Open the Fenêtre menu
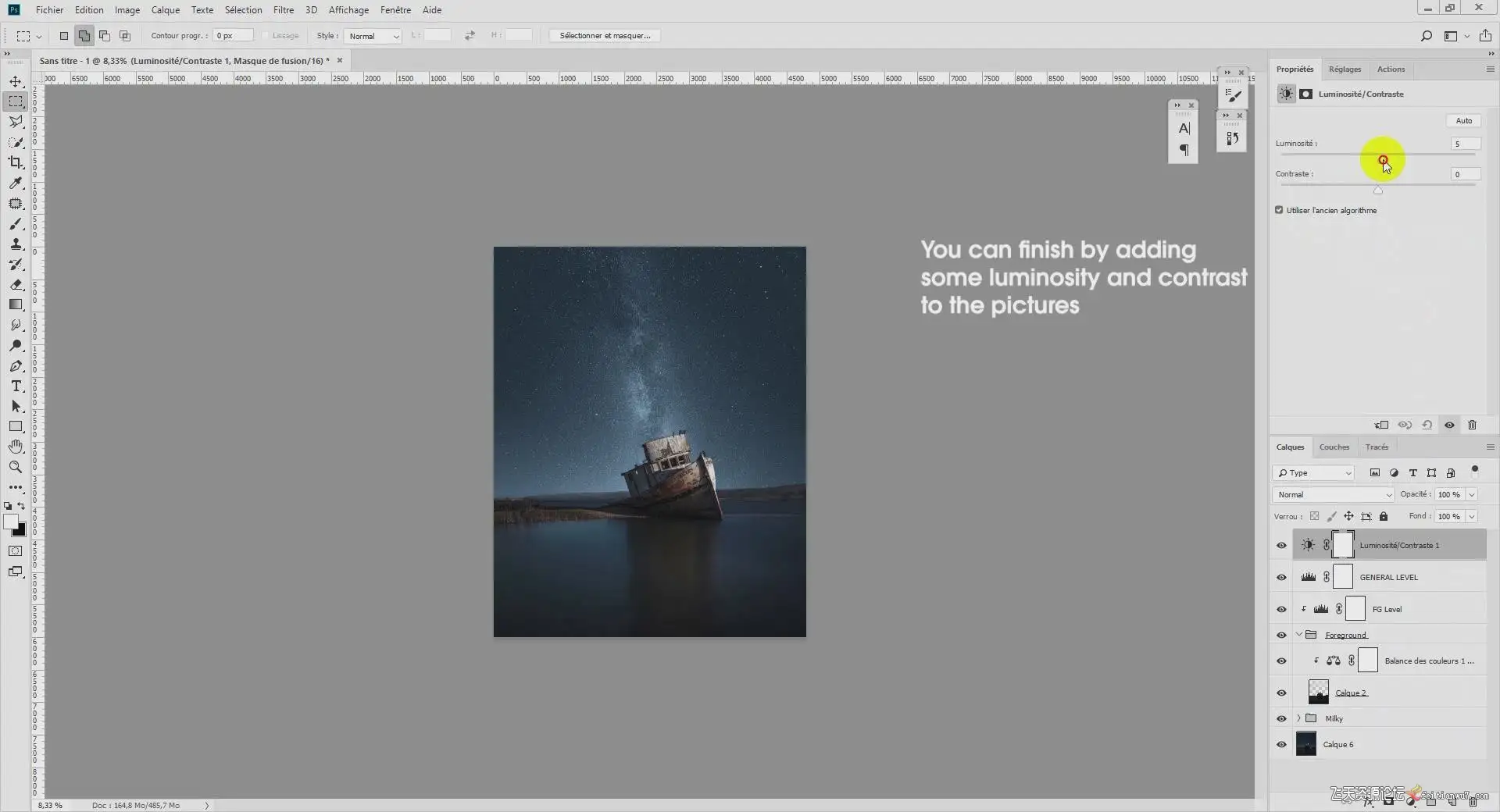This screenshot has width=1500, height=812. click(395, 10)
